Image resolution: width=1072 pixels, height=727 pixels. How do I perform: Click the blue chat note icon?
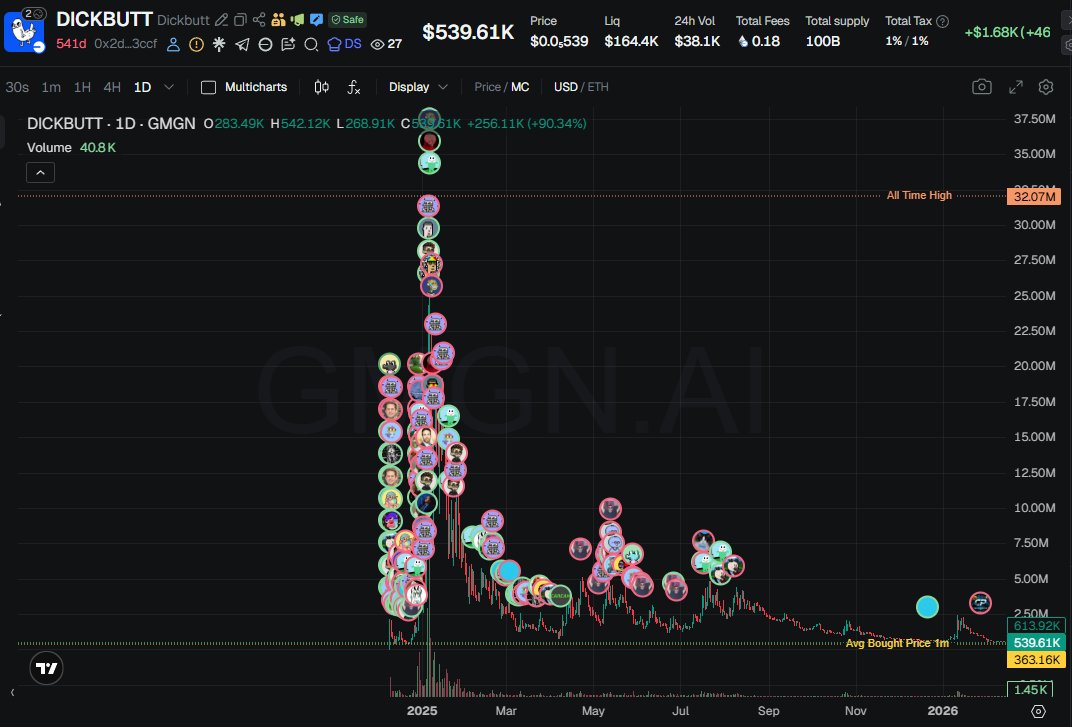(316, 20)
